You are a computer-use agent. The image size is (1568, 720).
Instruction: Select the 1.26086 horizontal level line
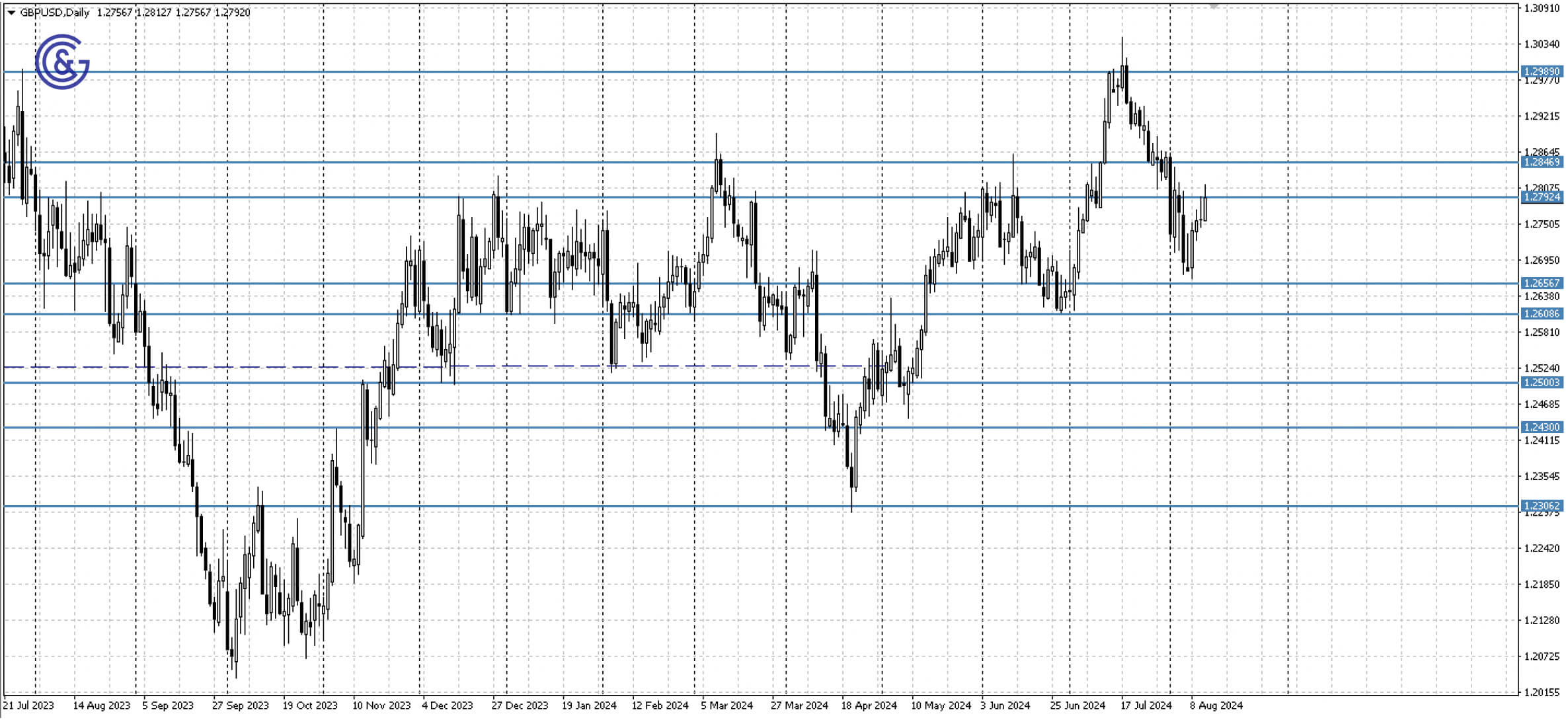point(793,314)
